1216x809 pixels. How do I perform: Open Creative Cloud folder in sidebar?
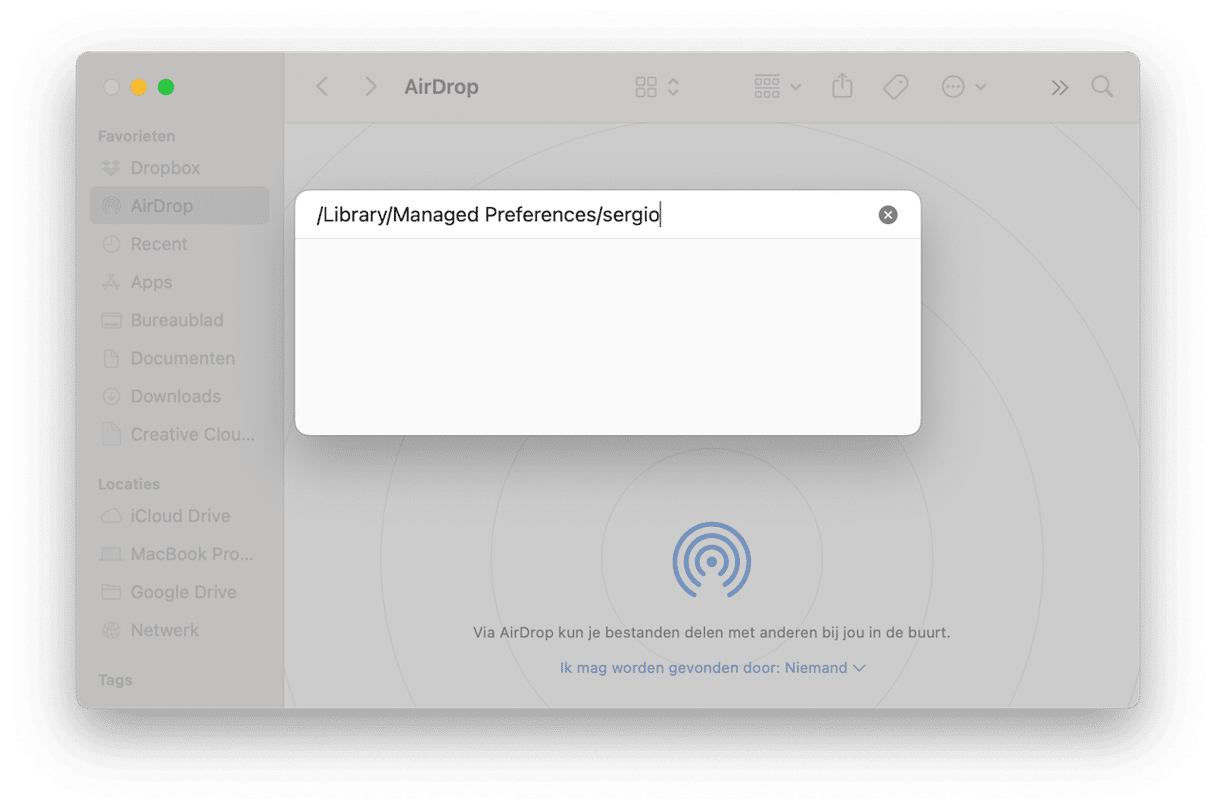[180, 434]
